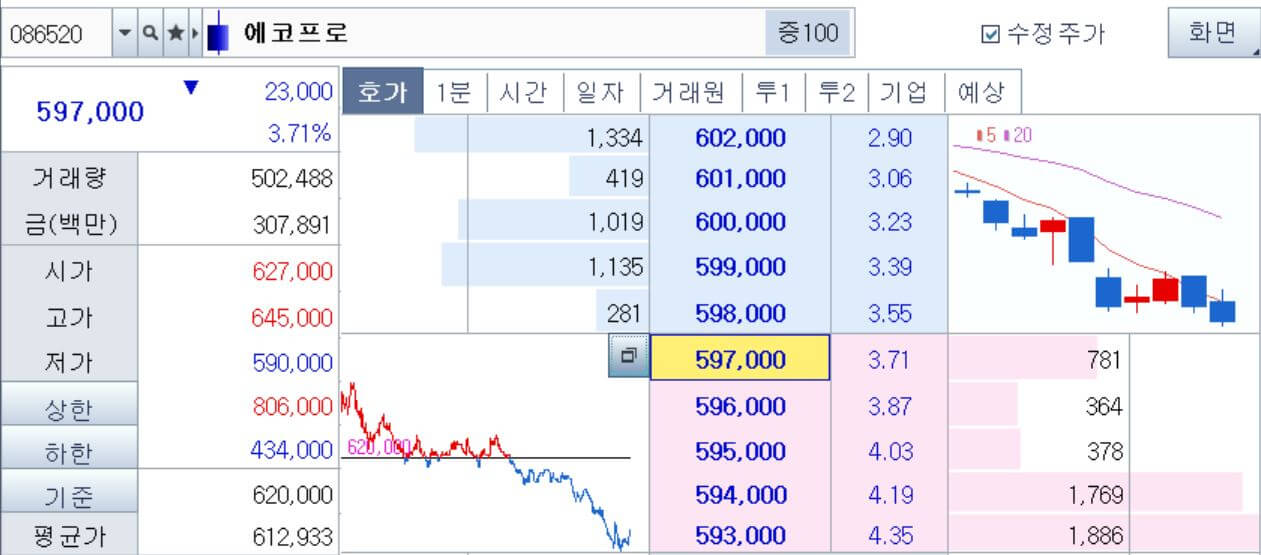Screen dimensions: 1261x555
Task: Click the 상한 button
Action: 69,406
